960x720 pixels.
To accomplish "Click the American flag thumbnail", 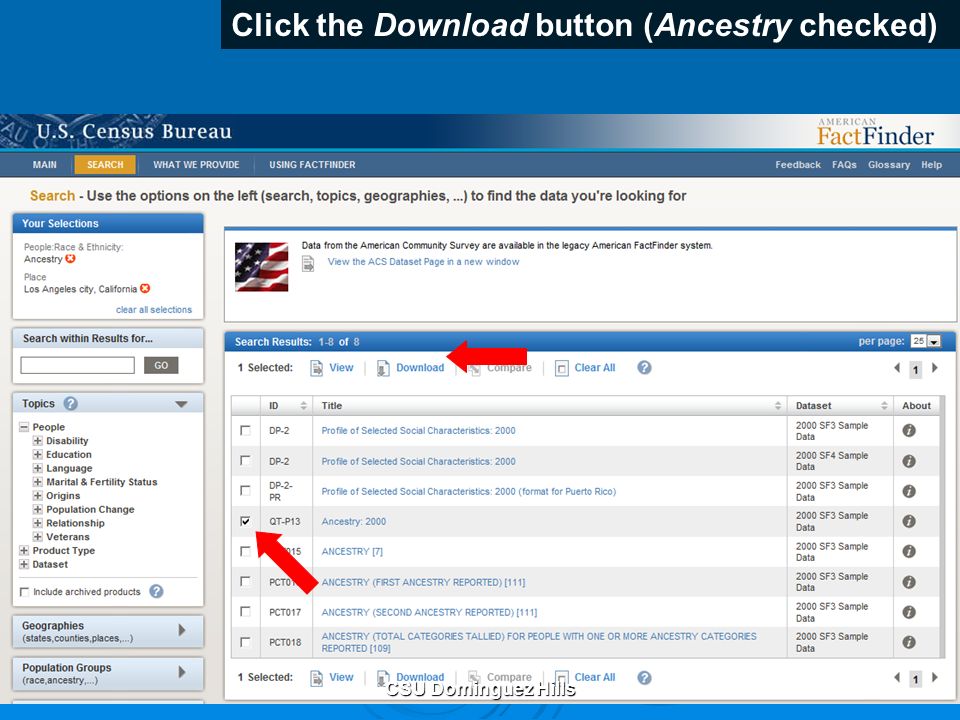I will coord(261,267).
